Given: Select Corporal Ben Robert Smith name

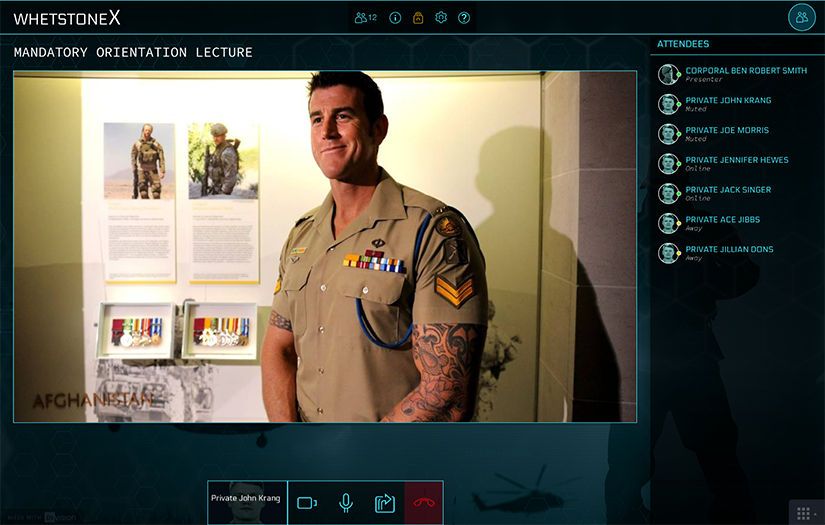Looking at the screenshot, I should point(746,70).
